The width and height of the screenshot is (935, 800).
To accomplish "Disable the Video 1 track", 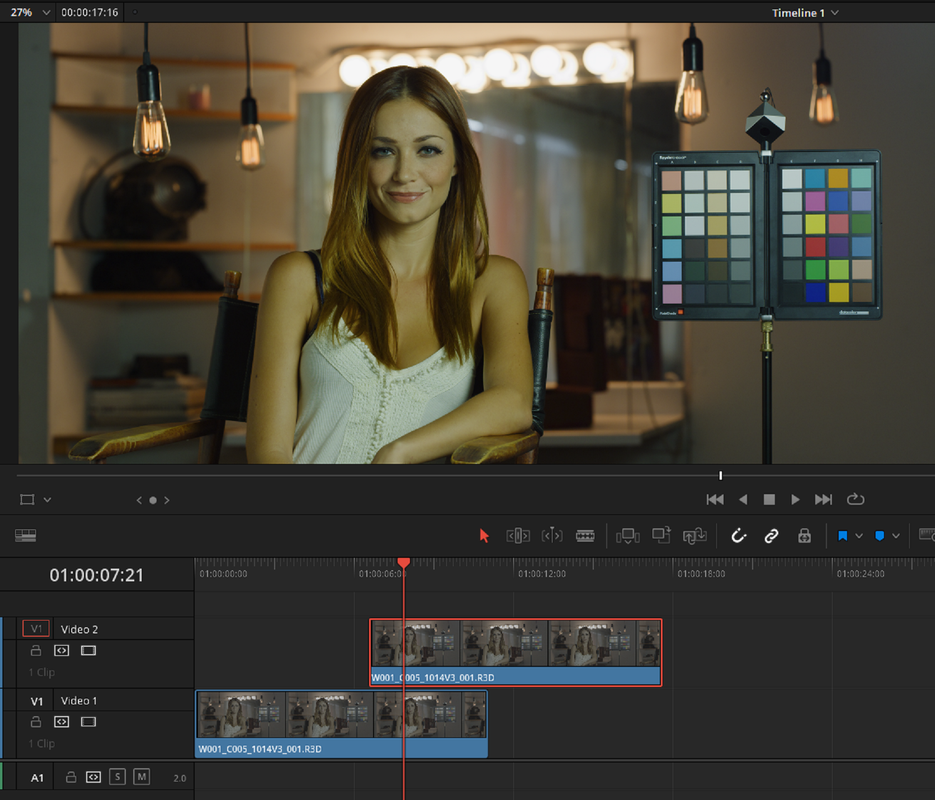I will (x=88, y=722).
